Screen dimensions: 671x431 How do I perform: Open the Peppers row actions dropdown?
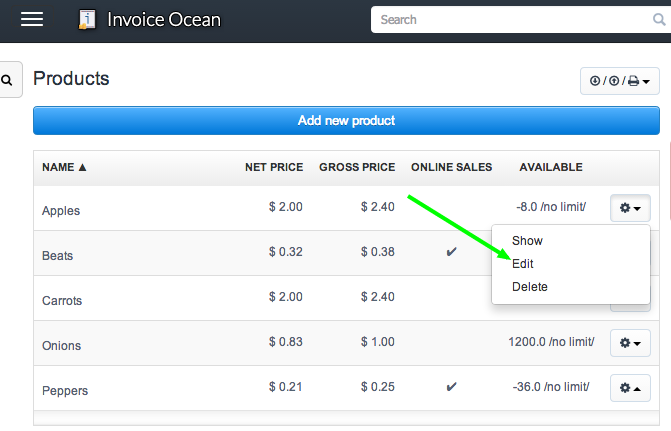pos(630,388)
